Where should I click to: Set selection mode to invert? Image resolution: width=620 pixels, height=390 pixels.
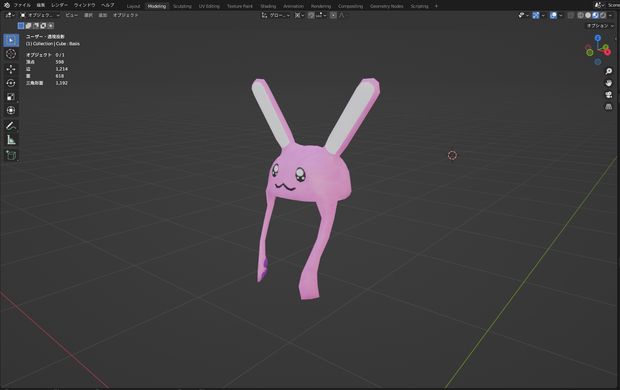[43, 26]
